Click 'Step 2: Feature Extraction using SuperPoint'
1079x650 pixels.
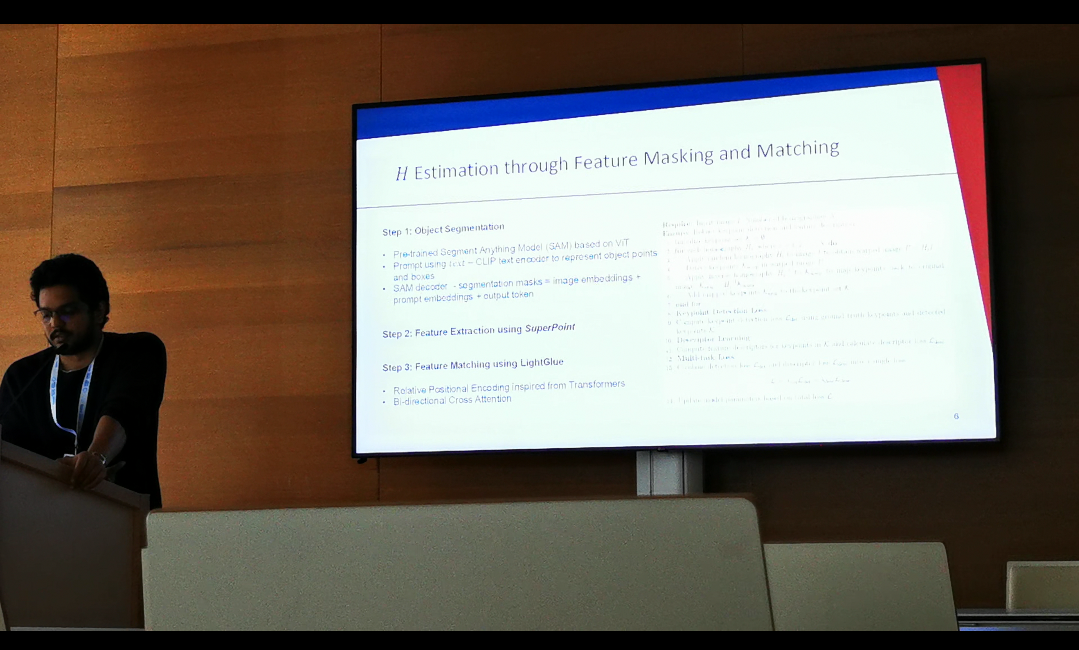click(x=478, y=330)
